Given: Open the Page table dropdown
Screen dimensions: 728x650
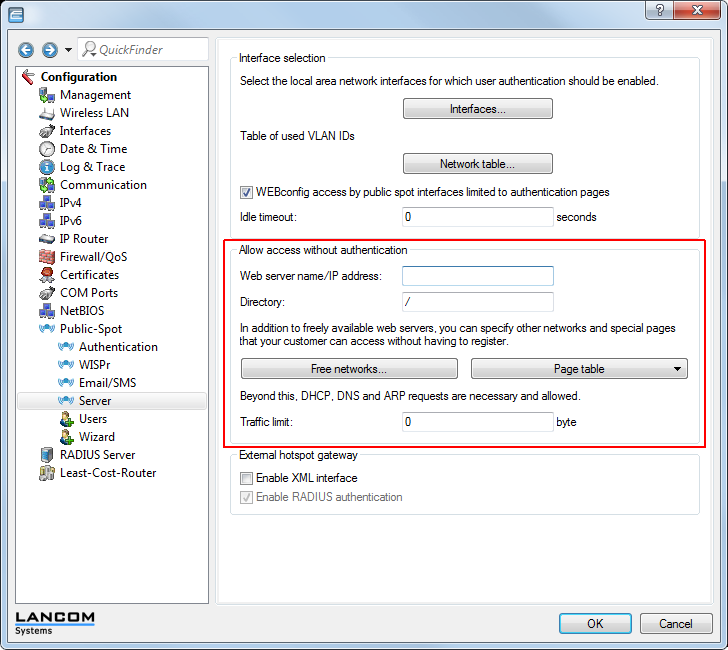Looking at the screenshot, I should (x=579, y=369).
